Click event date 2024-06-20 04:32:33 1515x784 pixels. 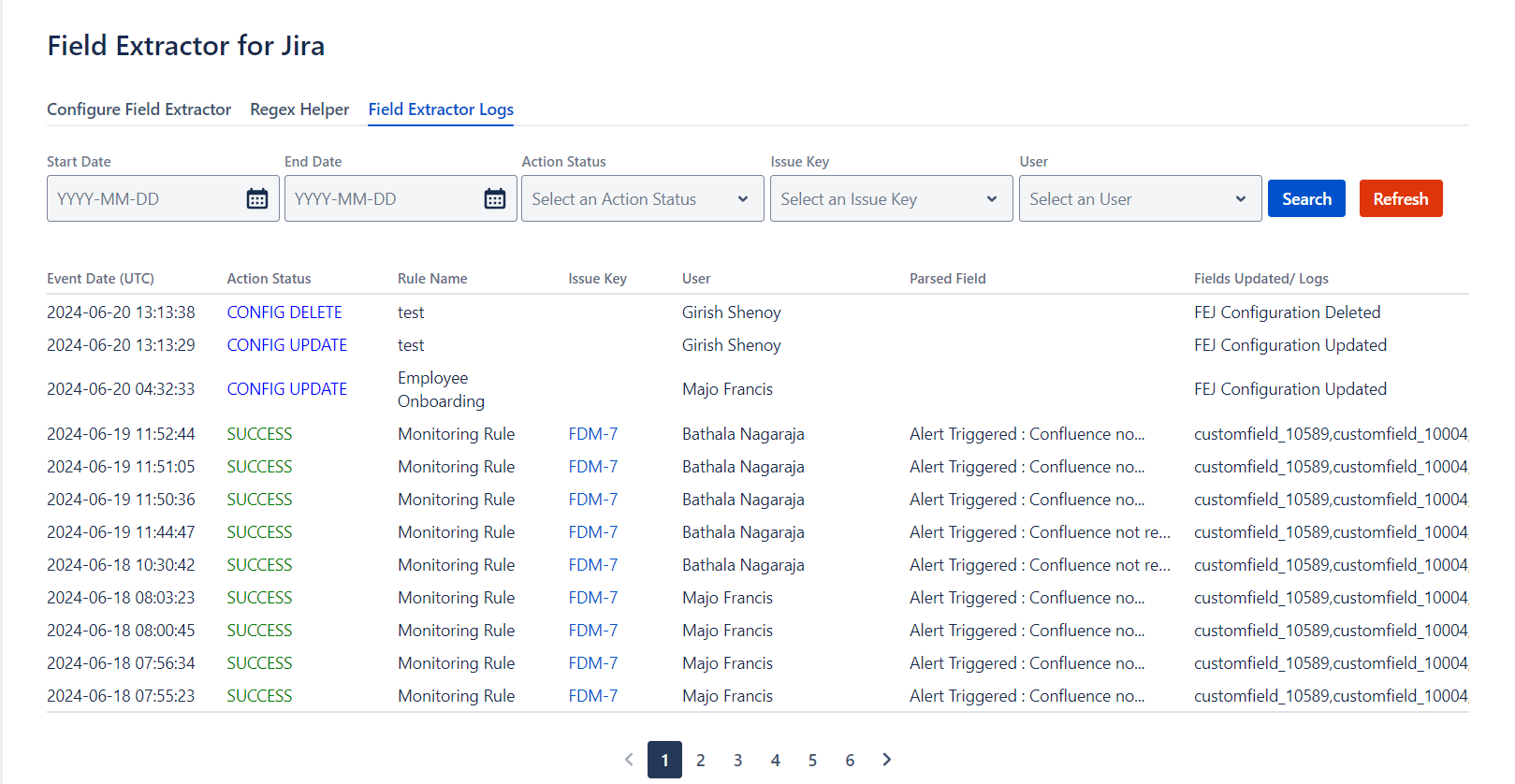pos(122,389)
